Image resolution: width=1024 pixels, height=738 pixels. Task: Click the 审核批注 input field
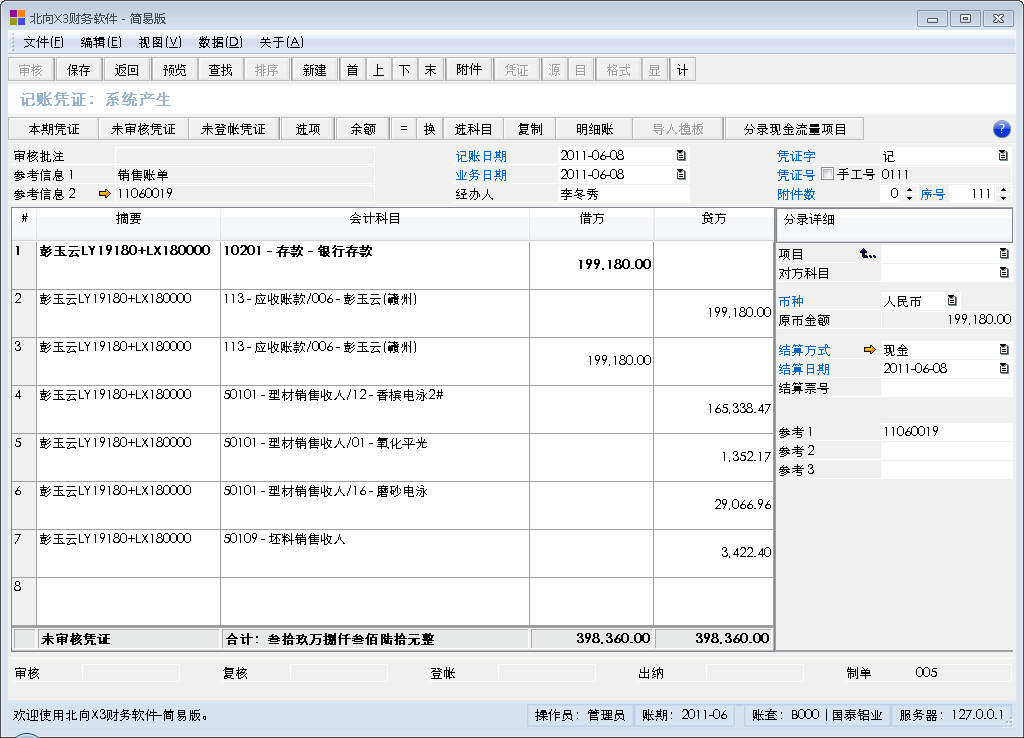pos(245,156)
